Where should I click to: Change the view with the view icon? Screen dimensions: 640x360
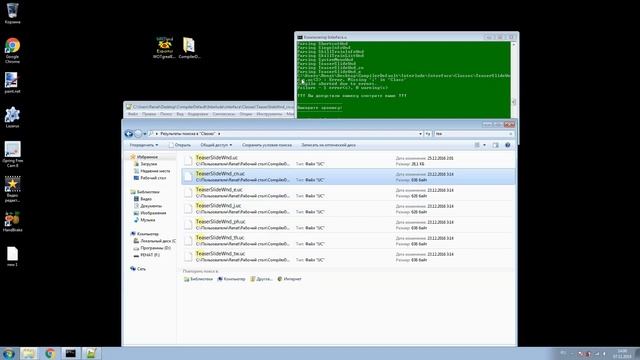477,145
